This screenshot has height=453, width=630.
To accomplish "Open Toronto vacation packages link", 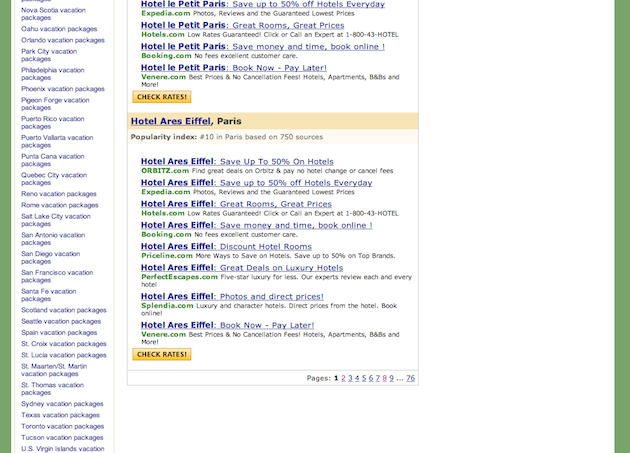I will pos(63,426).
